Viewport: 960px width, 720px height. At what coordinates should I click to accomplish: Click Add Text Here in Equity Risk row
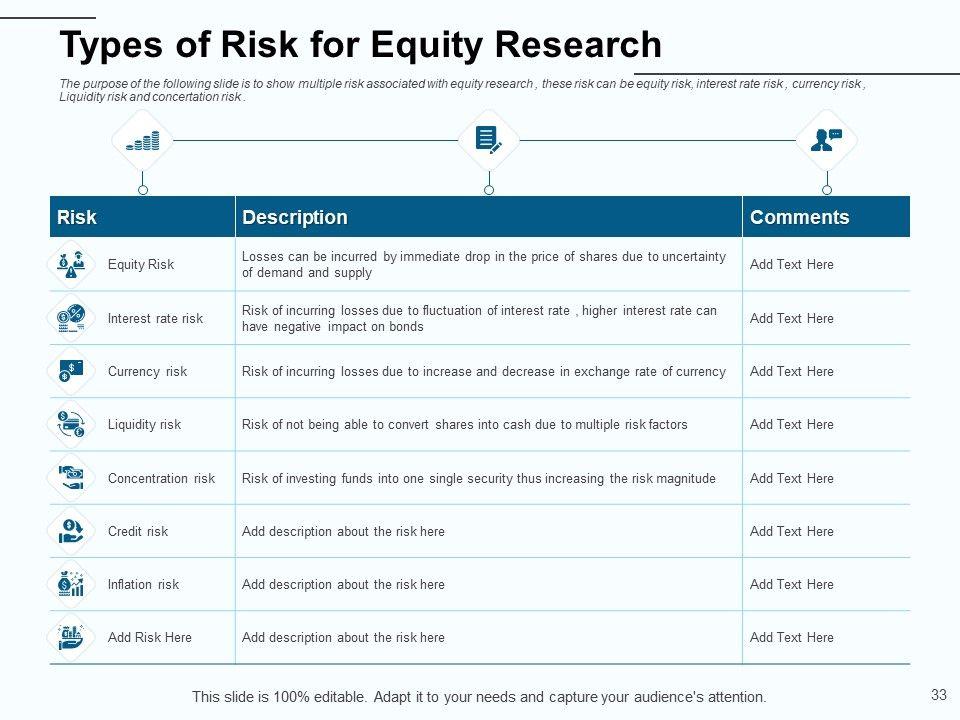coord(791,265)
